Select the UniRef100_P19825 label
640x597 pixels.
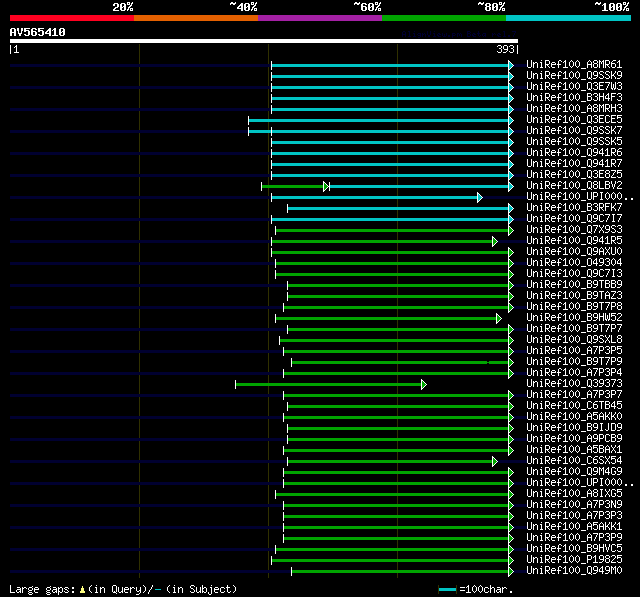click(574, 560)
